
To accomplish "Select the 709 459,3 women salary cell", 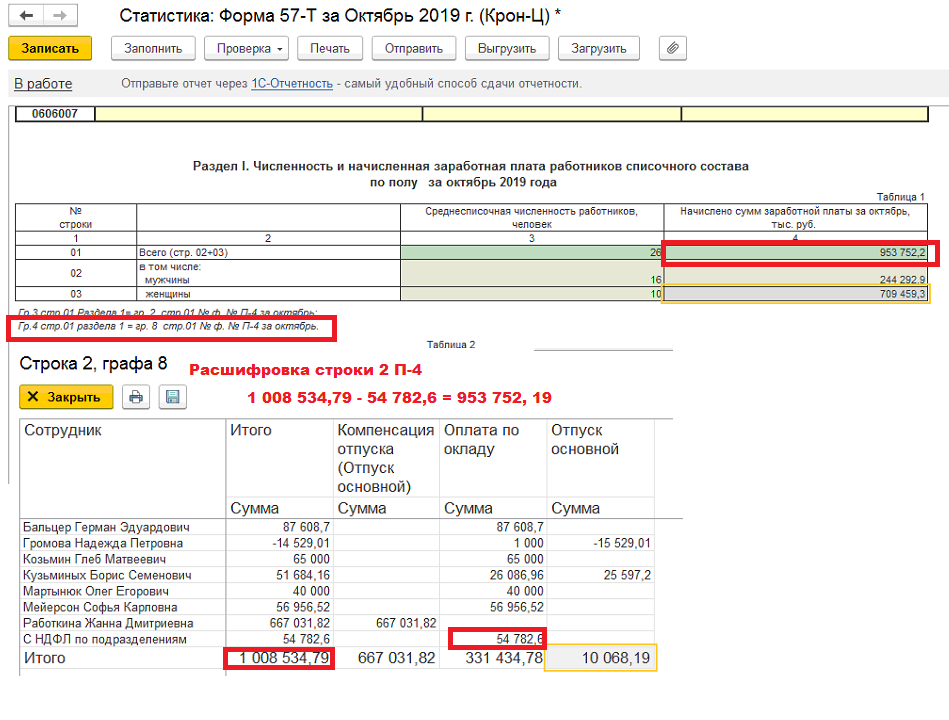I will pyautogui.click(x=795, y=294).
